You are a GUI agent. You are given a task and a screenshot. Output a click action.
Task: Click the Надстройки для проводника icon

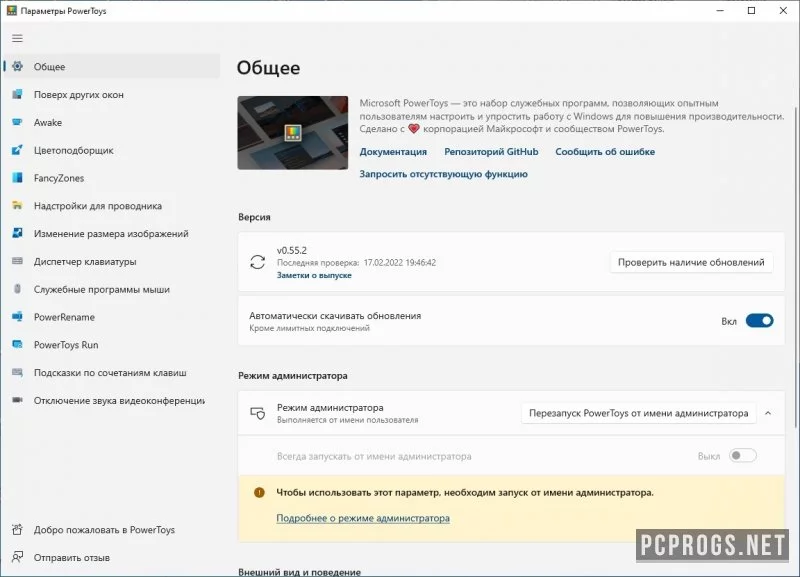(17, 206)
